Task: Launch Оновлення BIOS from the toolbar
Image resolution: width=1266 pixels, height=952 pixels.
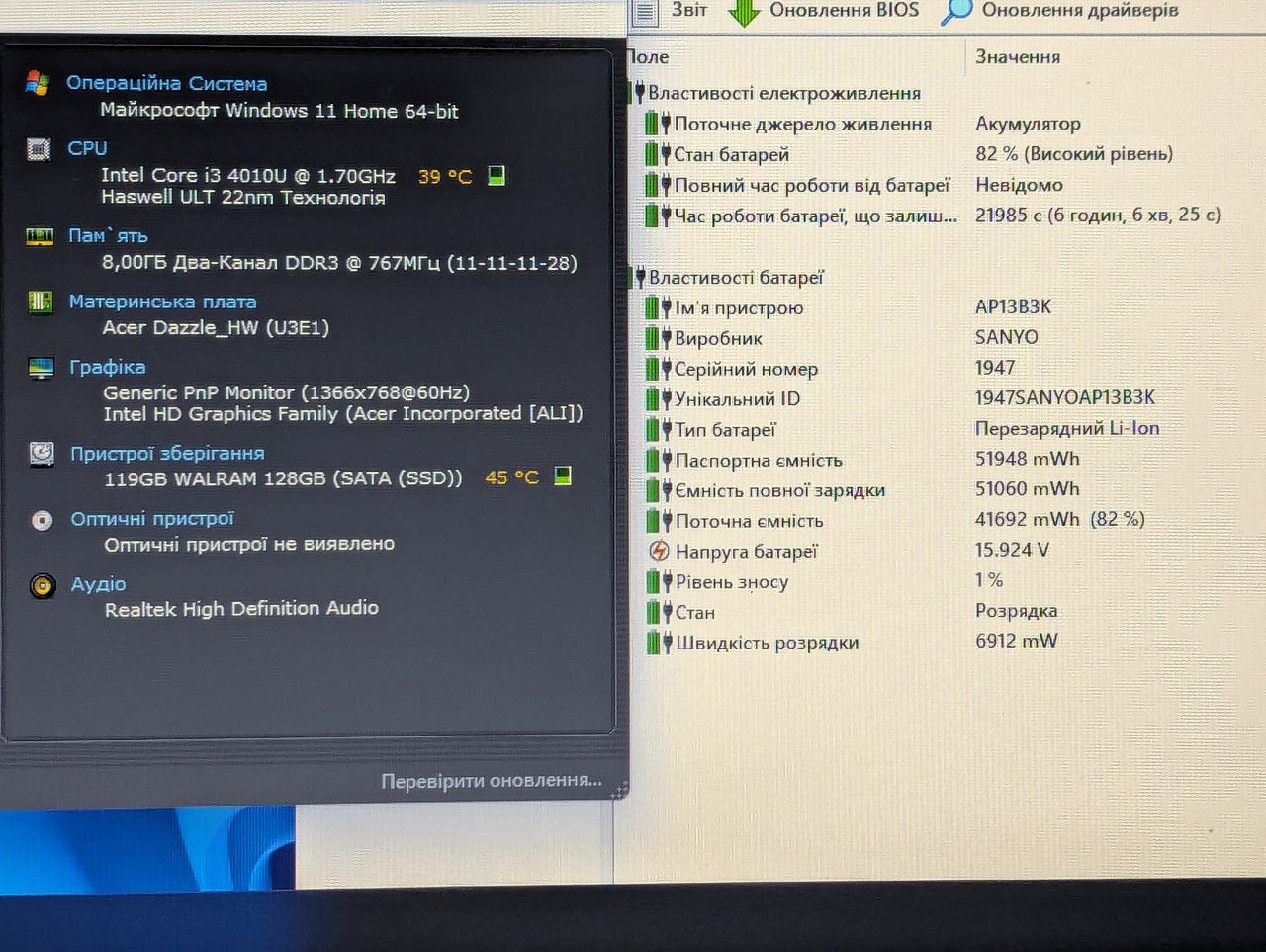Action: pyautogui.click(x=824, y=11)
